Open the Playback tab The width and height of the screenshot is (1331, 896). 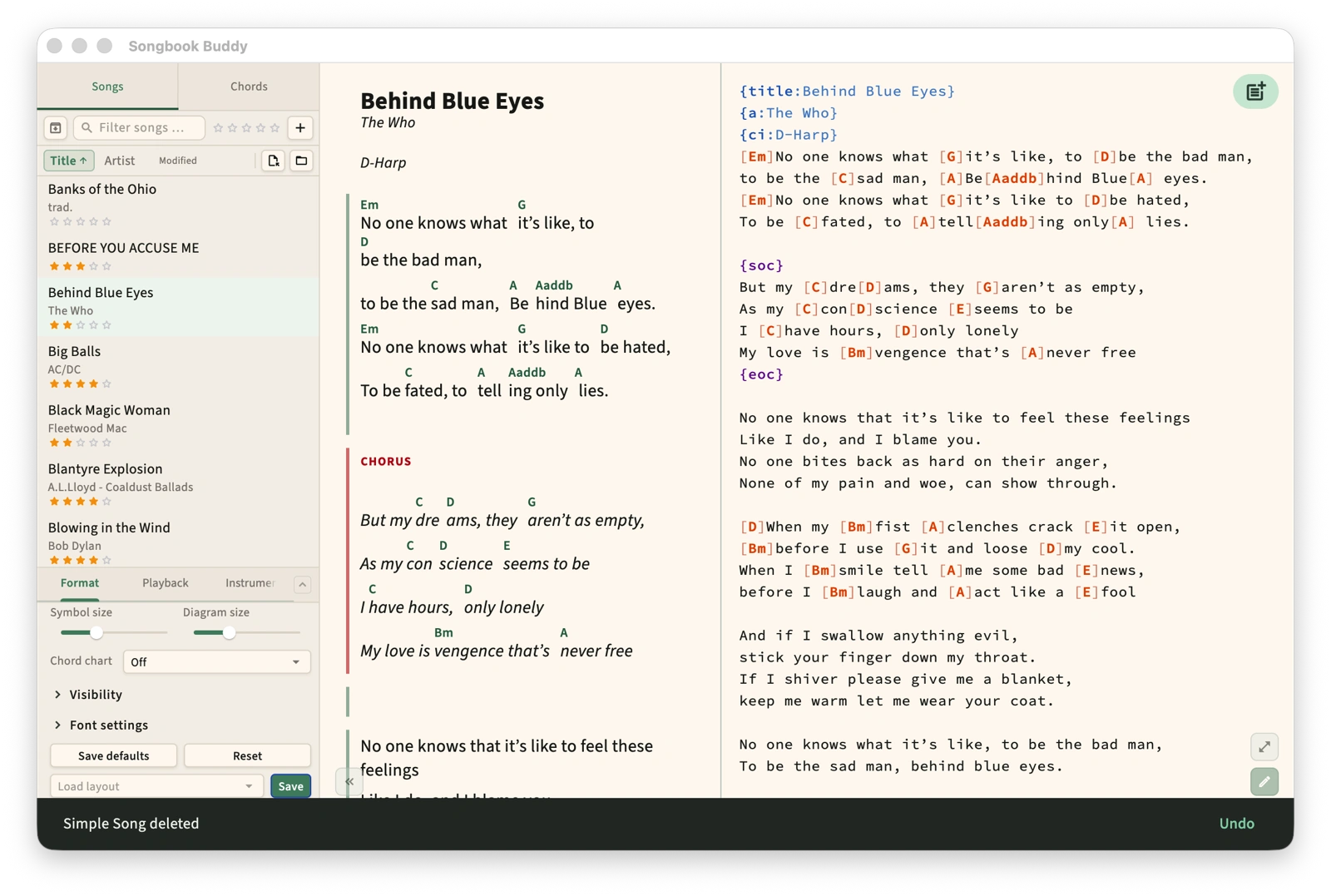coord(166,583)
